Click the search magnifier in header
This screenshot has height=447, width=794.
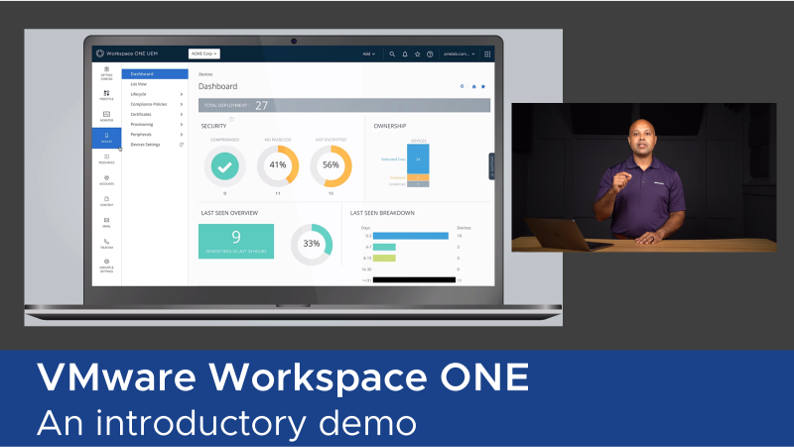[392, 54]
